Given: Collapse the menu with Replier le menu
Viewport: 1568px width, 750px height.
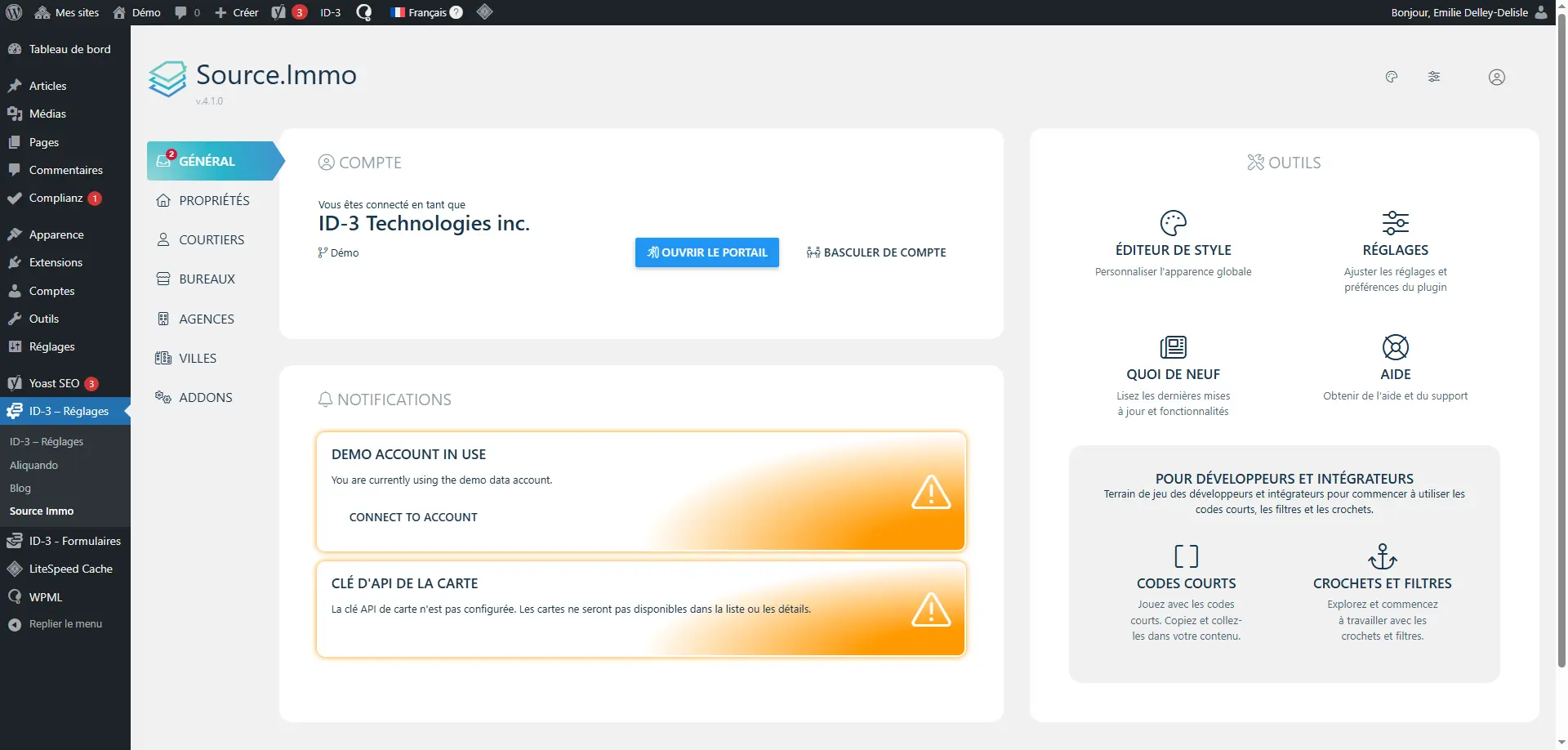Looking at the screenshot, I should [x=65, y=624].
